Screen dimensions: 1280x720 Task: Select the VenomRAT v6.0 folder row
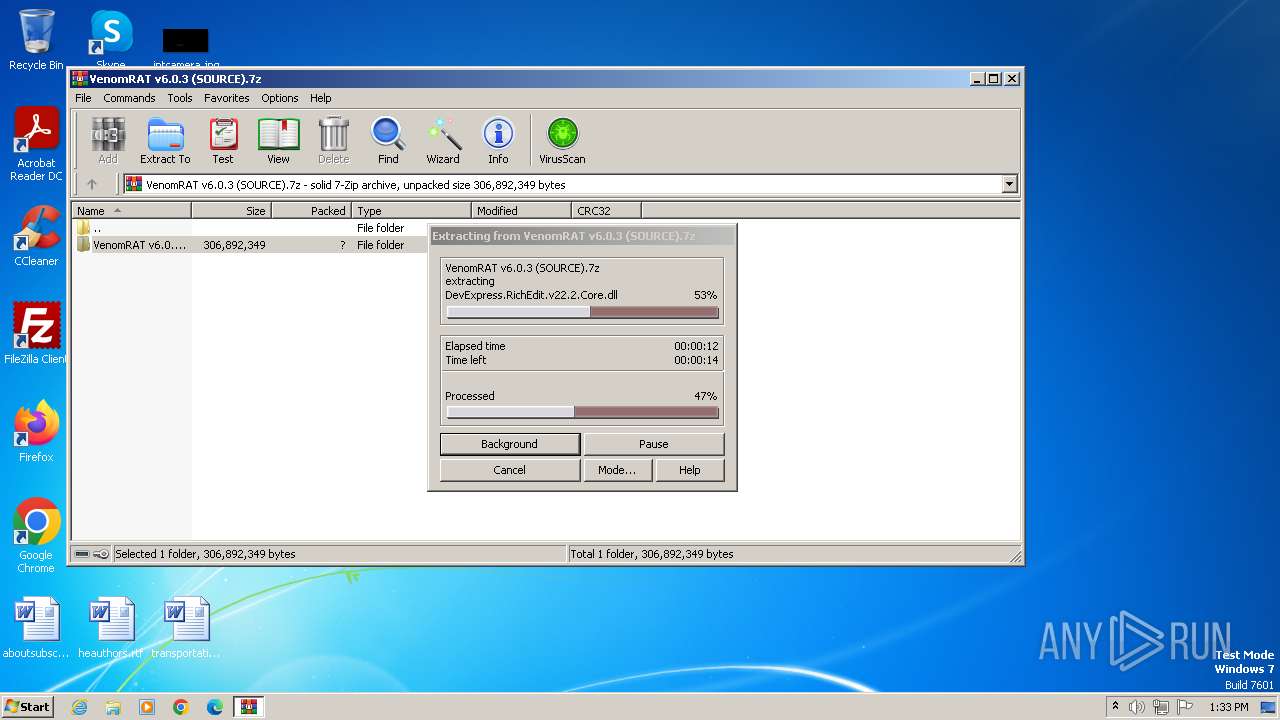coord(250,245)
